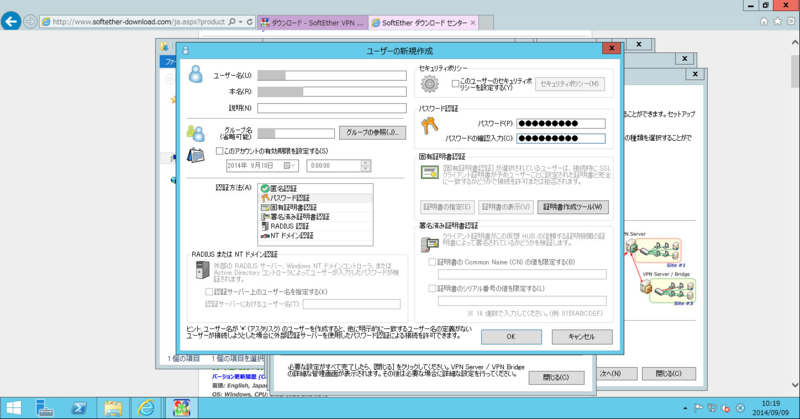Screen dimensions: 800x419
Task: Enable account expiration checkbox (有効期限を設定する)
Action: (x=219, y=151)
